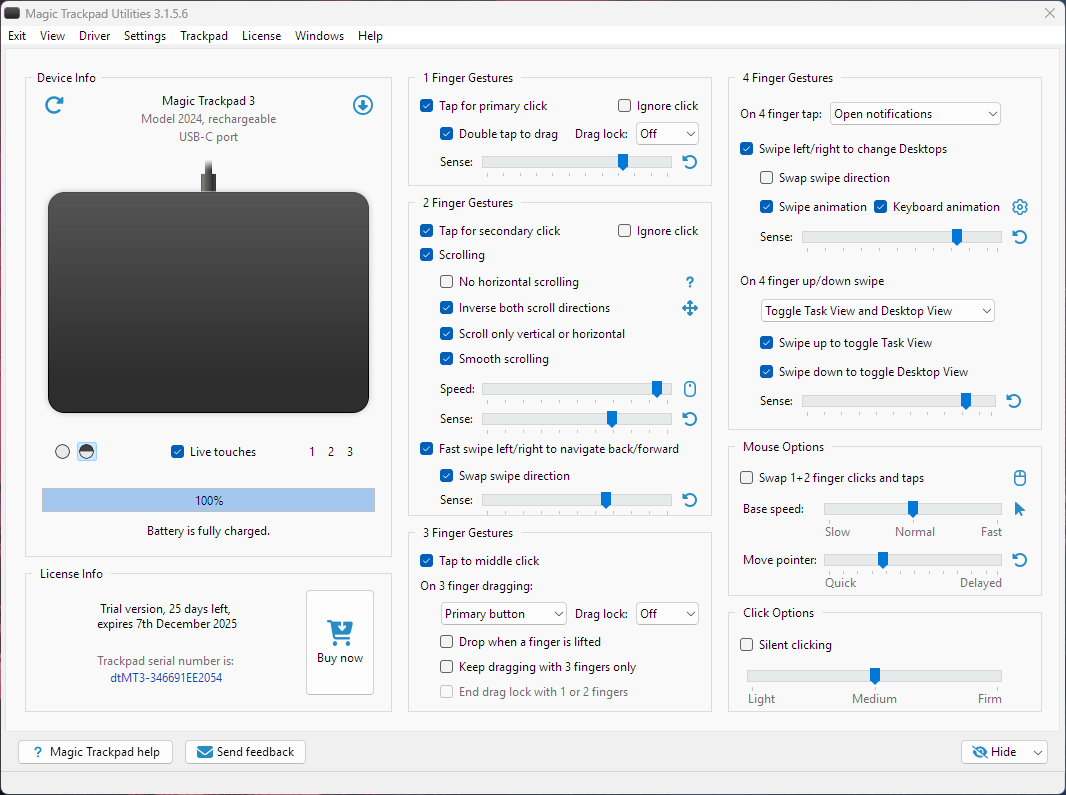Click the download update icon
Image resolution: width=1066 pixels, height=795 pixels.
pos(363,105)
